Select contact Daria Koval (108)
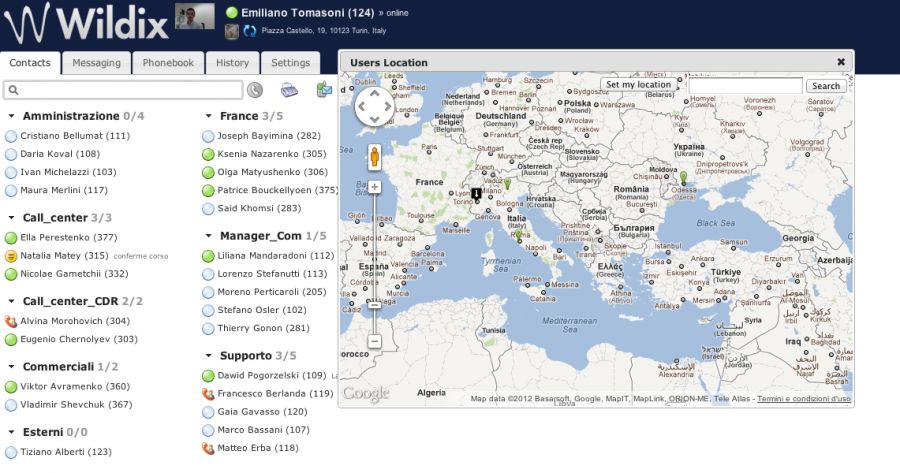 point(60,154)
